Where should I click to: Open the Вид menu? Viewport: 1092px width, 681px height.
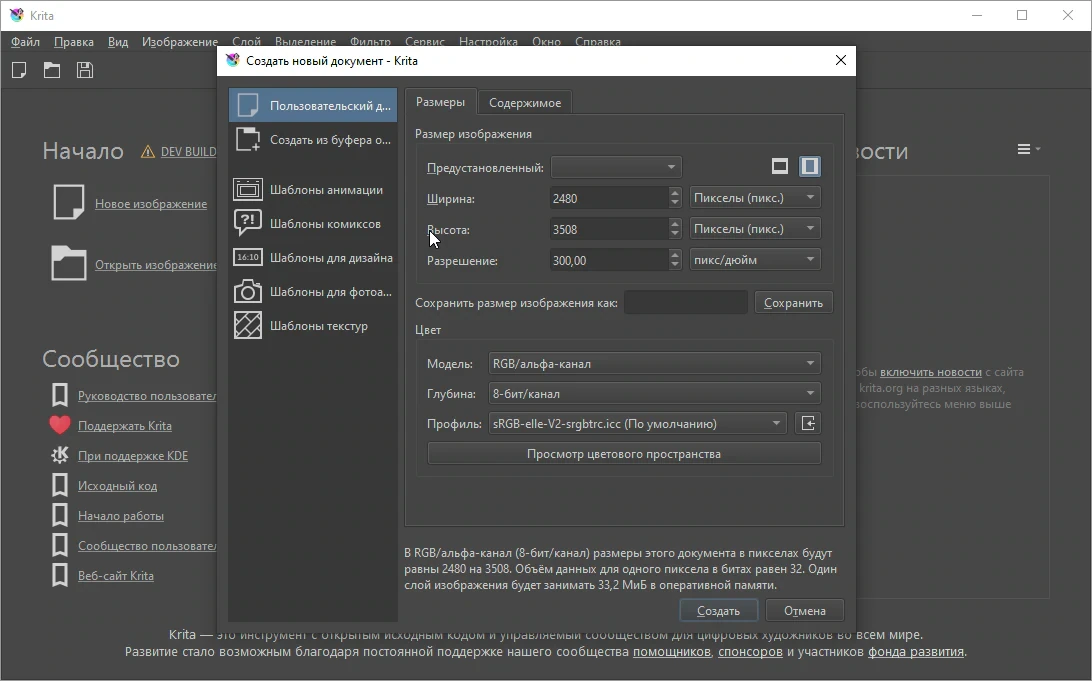coord(118,42)
